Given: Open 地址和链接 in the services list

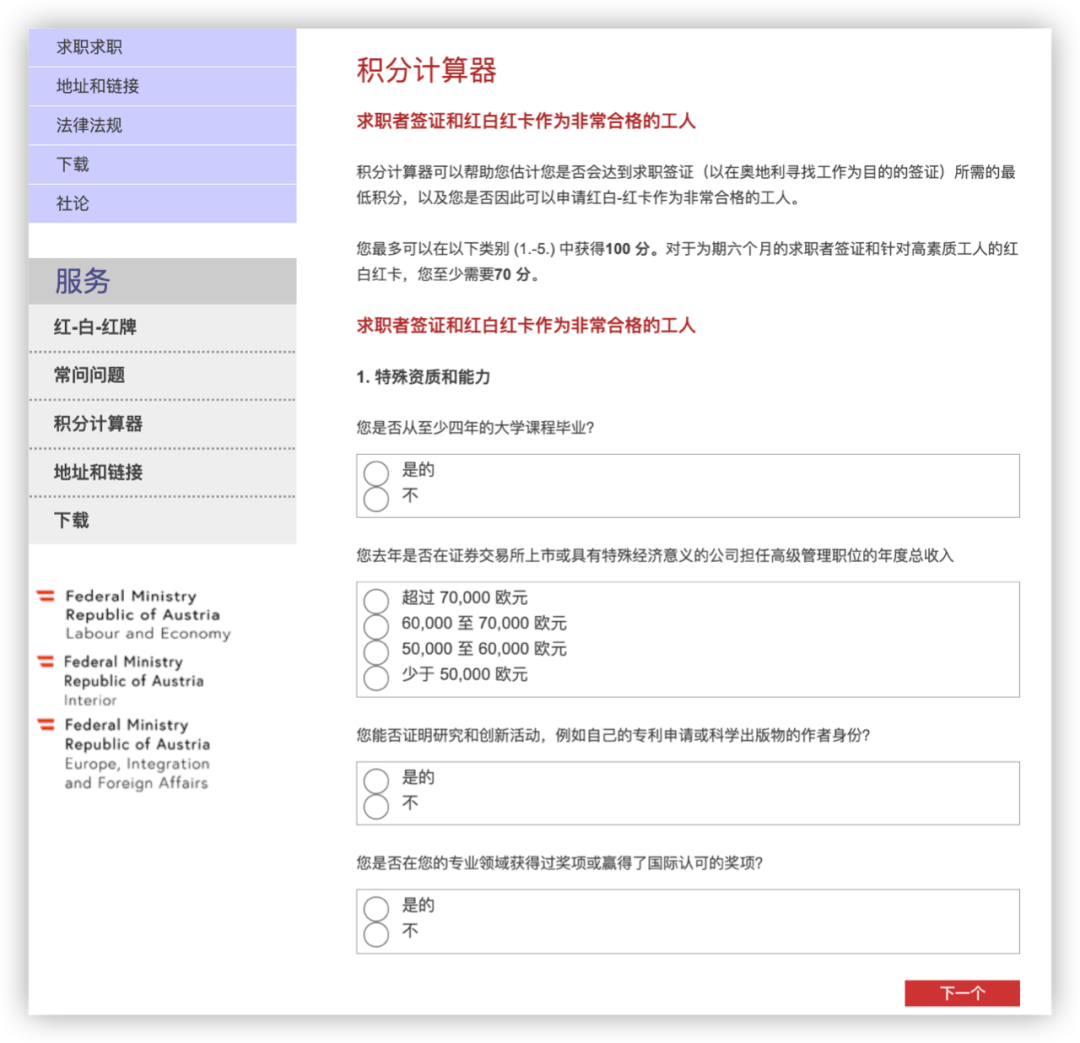Looking at the screenshot, I should [x=162, y=472].
